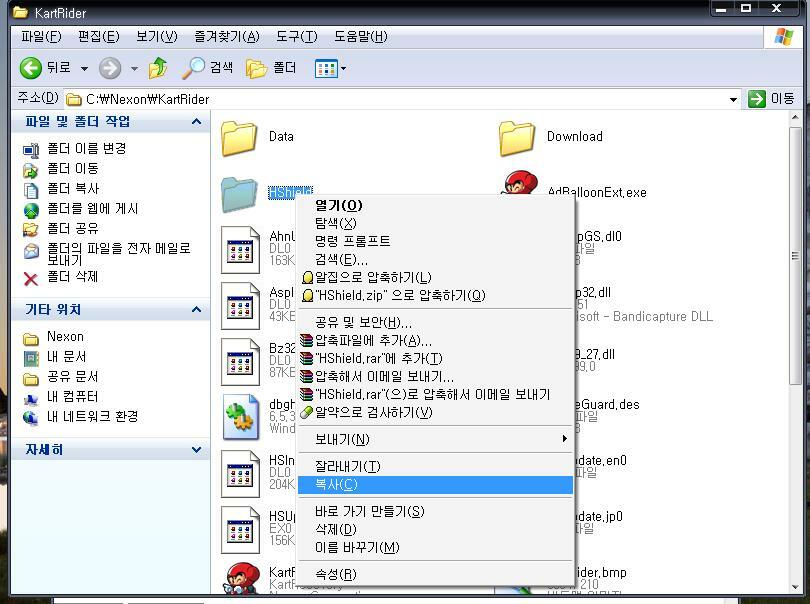Click the gray Forward arrow icon
Image resolution: width=810 pixels, height=604 pixels.
point(110,68)
